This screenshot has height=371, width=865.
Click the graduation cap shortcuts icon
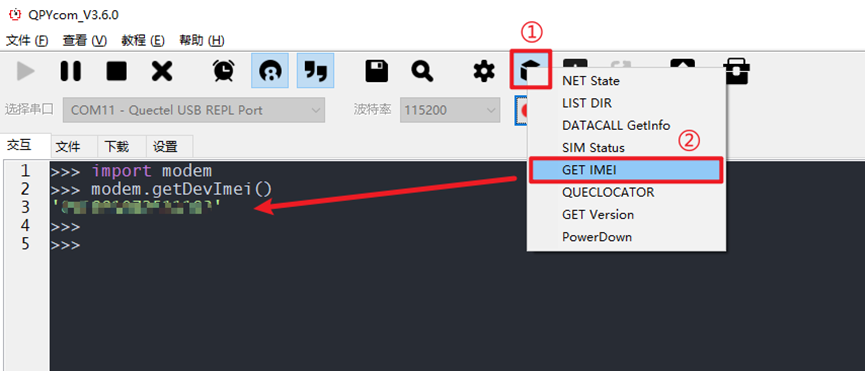pyautogui.click(x=530, y=69)
